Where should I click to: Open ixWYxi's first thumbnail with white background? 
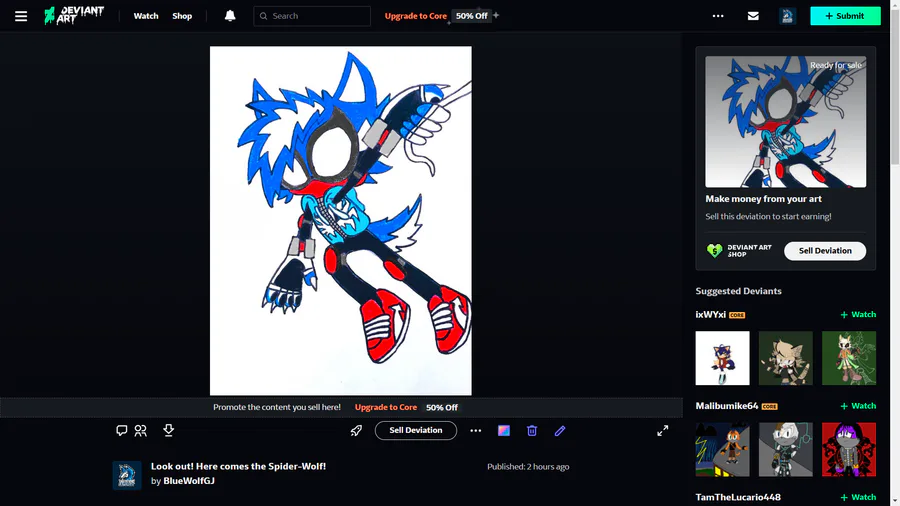pos(723,358)
